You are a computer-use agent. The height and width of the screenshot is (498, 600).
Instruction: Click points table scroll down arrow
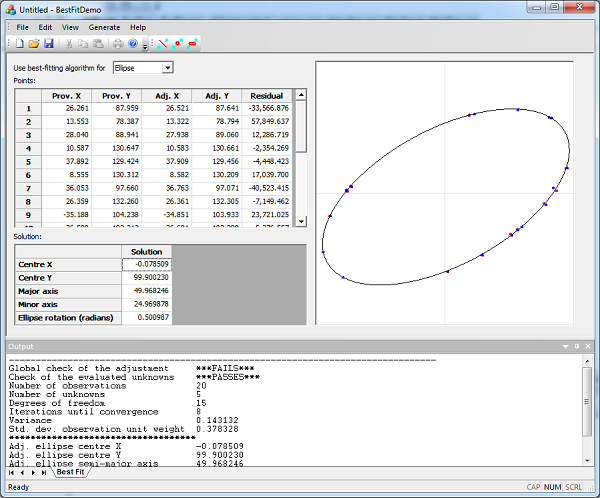[x=301, y=221]
